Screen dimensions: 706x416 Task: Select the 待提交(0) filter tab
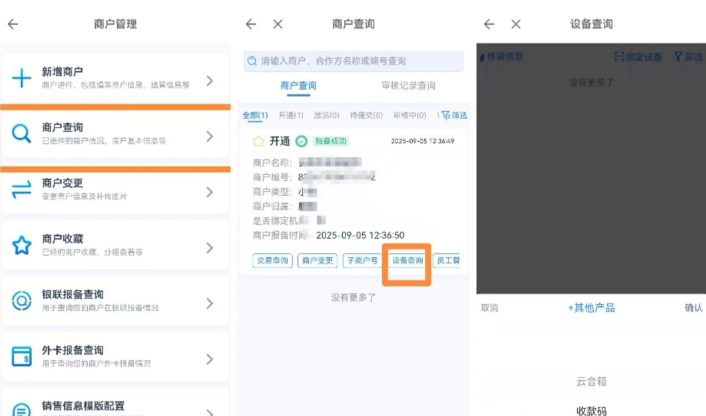click(367, 115)
